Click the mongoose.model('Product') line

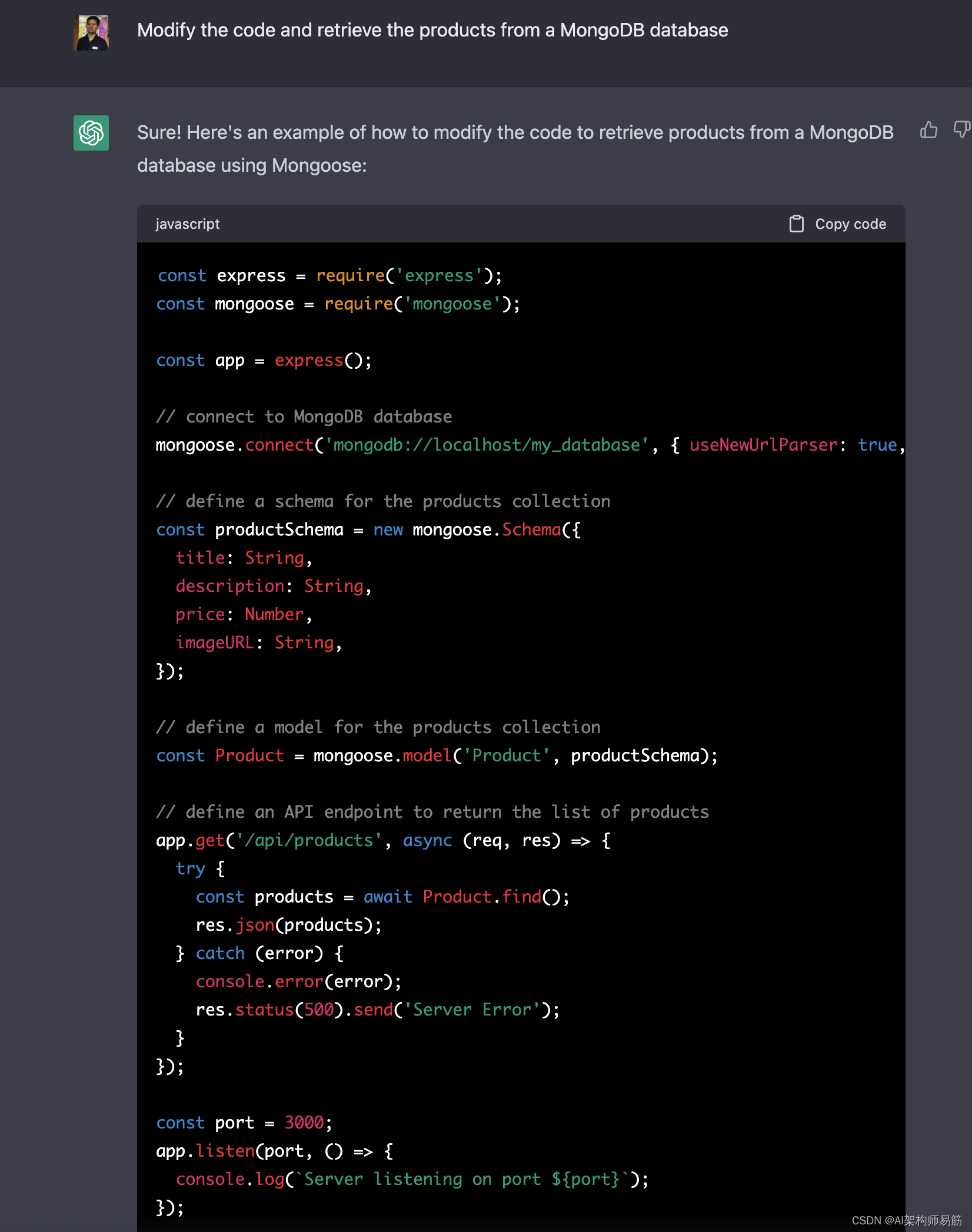[437, 755]
